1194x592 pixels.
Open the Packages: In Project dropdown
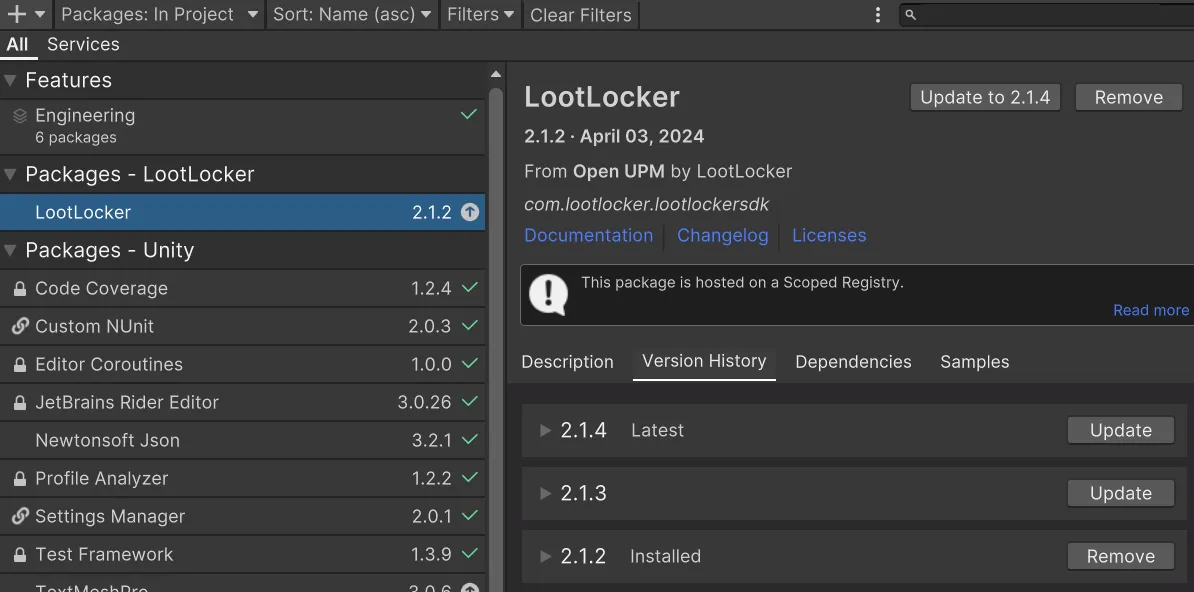[x=159, y=14]
